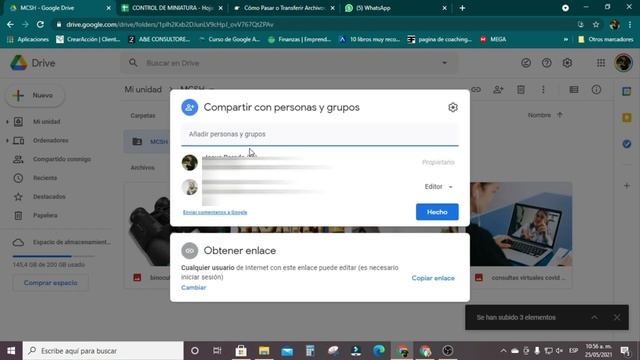The height and width of the screenshot is (360, 640).
Task: Focus the Añadir personas y grupos field
Action: pyautogui.click(x=320, y=134)
